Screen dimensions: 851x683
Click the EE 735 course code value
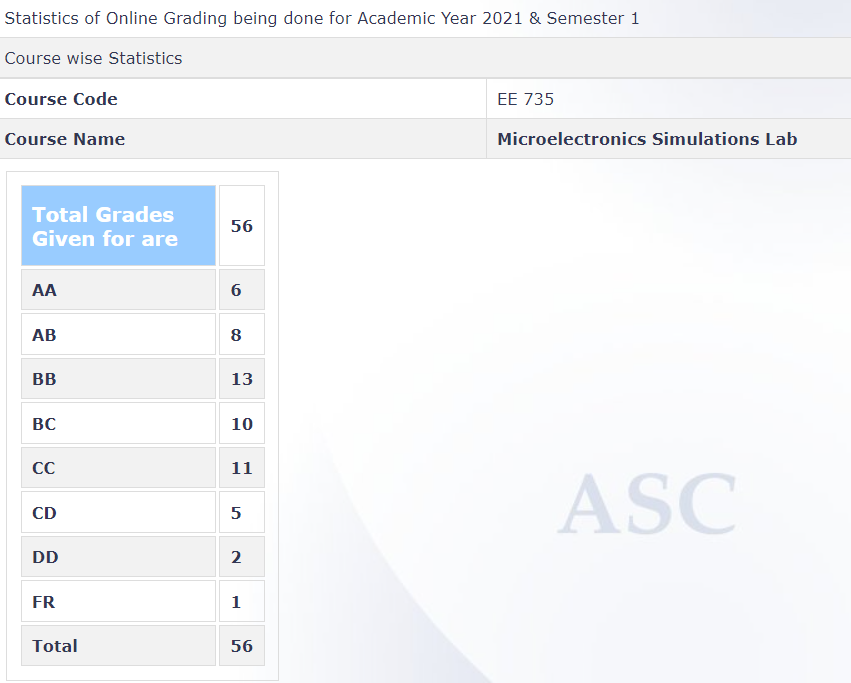525,99
